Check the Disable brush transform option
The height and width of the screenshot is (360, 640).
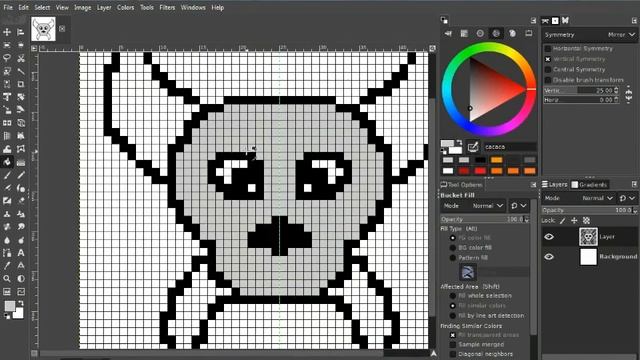(548, 80)
